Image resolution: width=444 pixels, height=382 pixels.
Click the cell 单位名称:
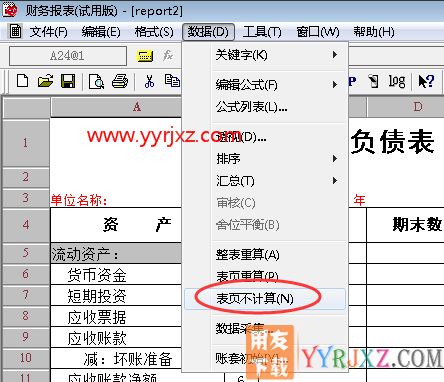click(x=79, y=200)
